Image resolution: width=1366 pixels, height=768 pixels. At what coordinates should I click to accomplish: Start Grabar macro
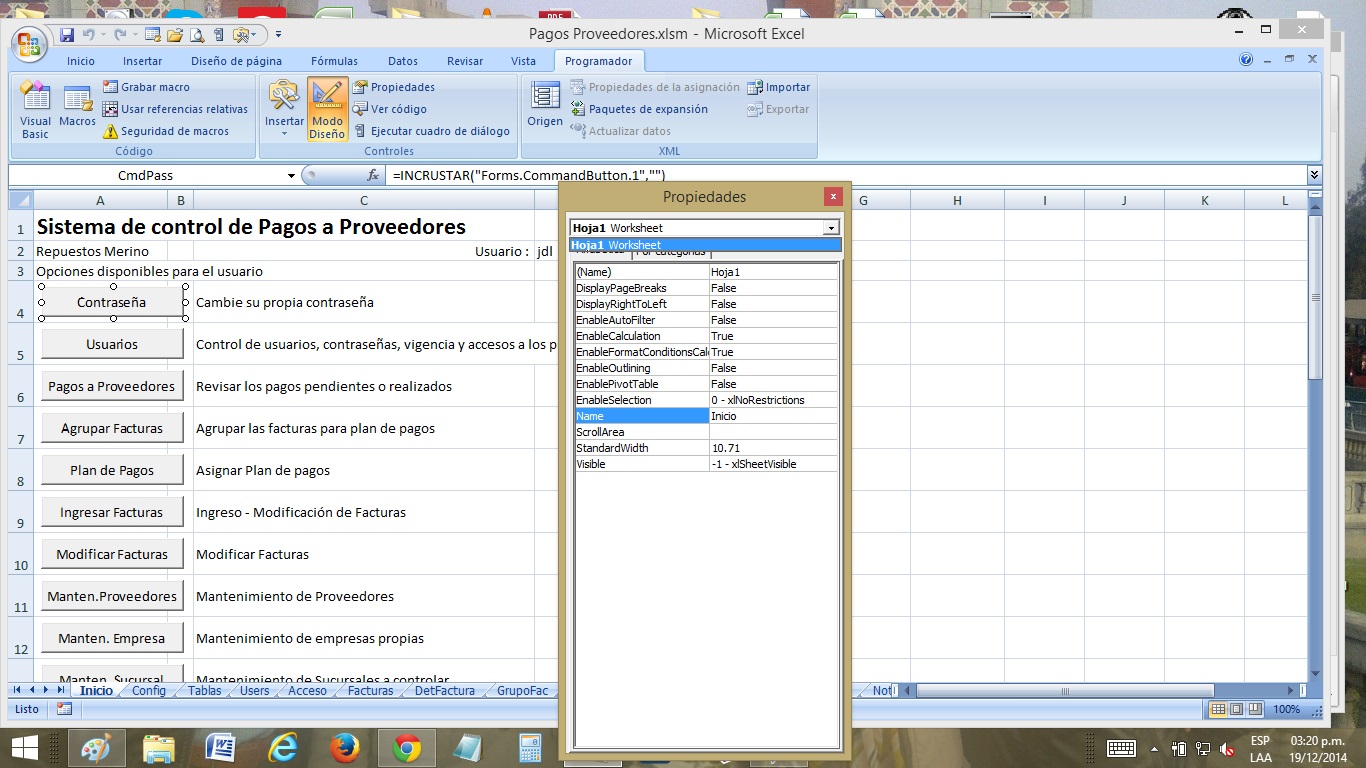146,87
